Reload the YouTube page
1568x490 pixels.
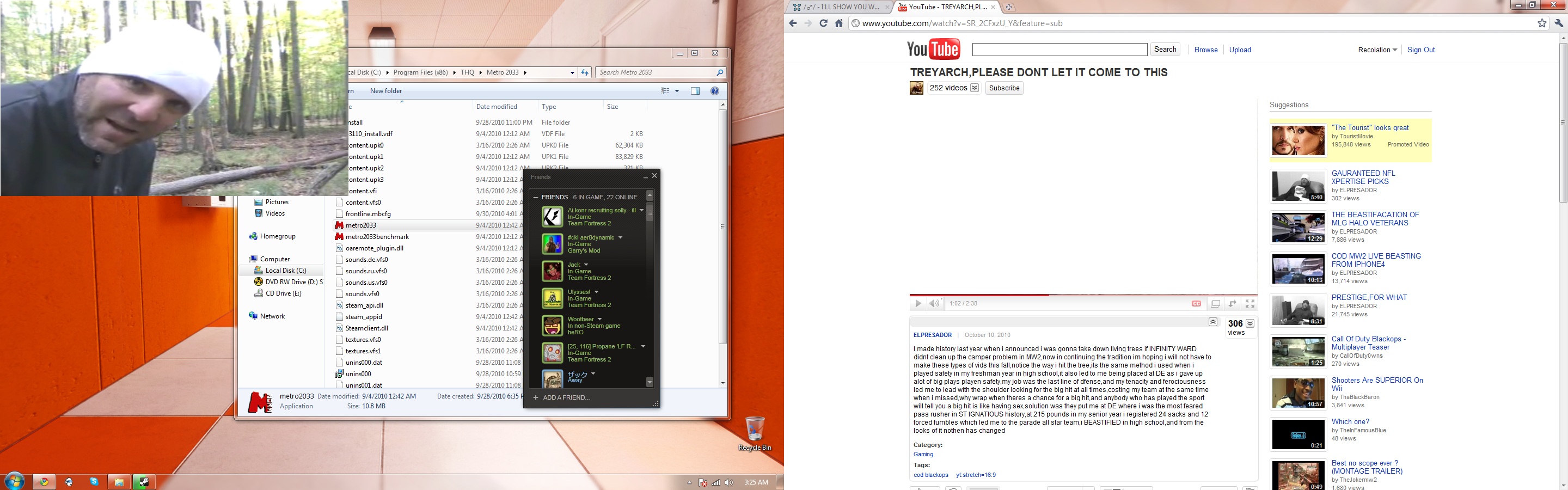tap(824, 23)
